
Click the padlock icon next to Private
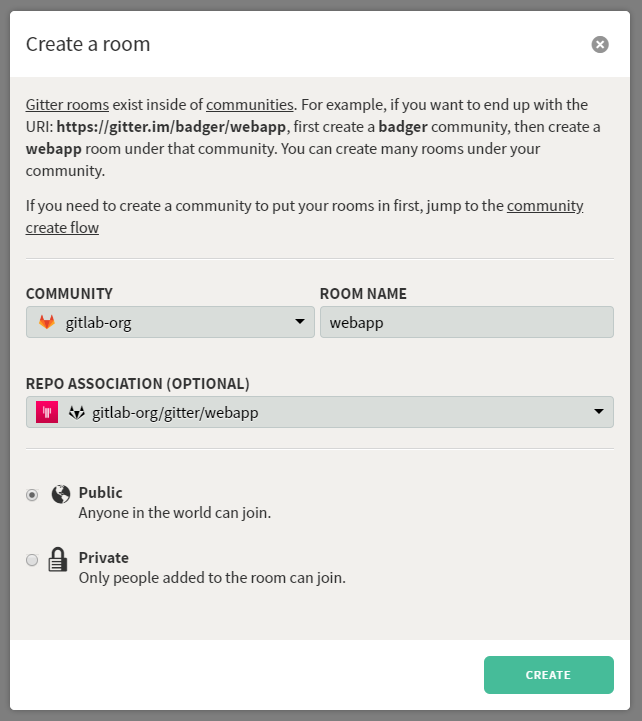(x=58, y=559)
